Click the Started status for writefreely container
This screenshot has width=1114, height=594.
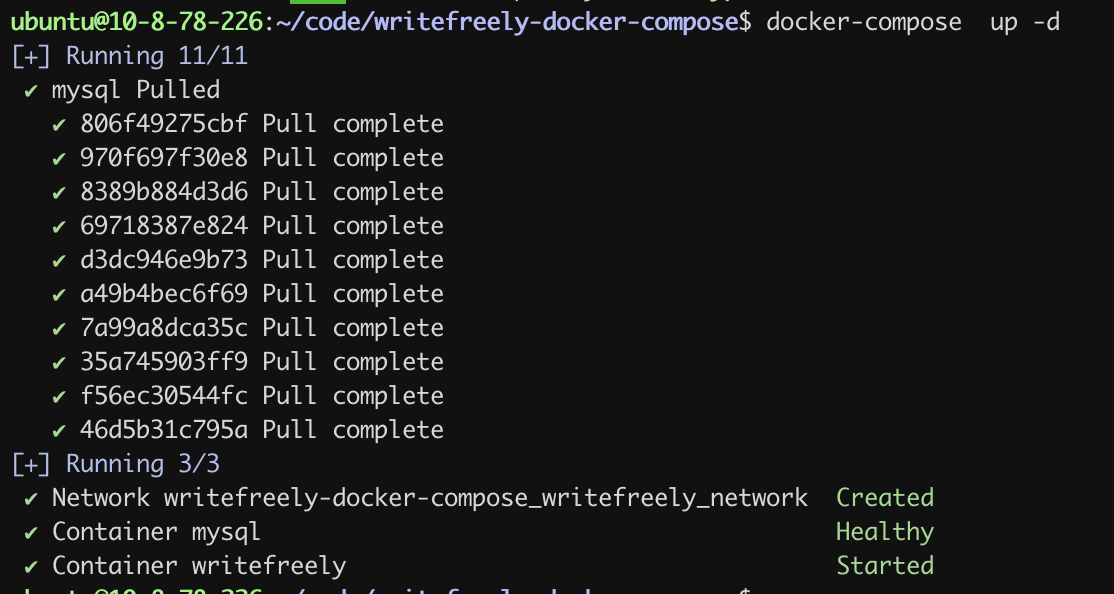click(x=884, y=566)
